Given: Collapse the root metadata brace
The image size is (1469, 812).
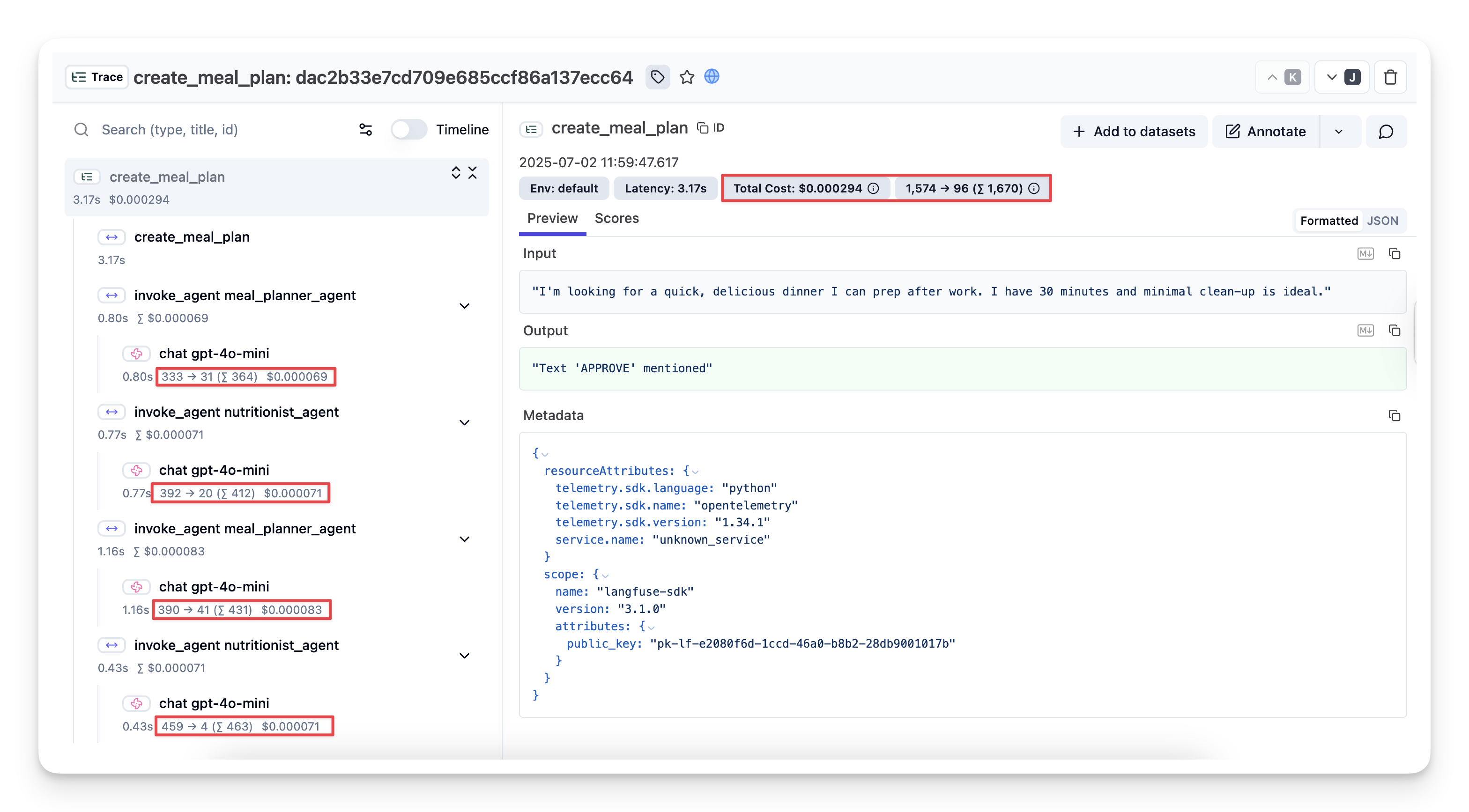Looking at the screenshot, I should (x=545, y=455).
